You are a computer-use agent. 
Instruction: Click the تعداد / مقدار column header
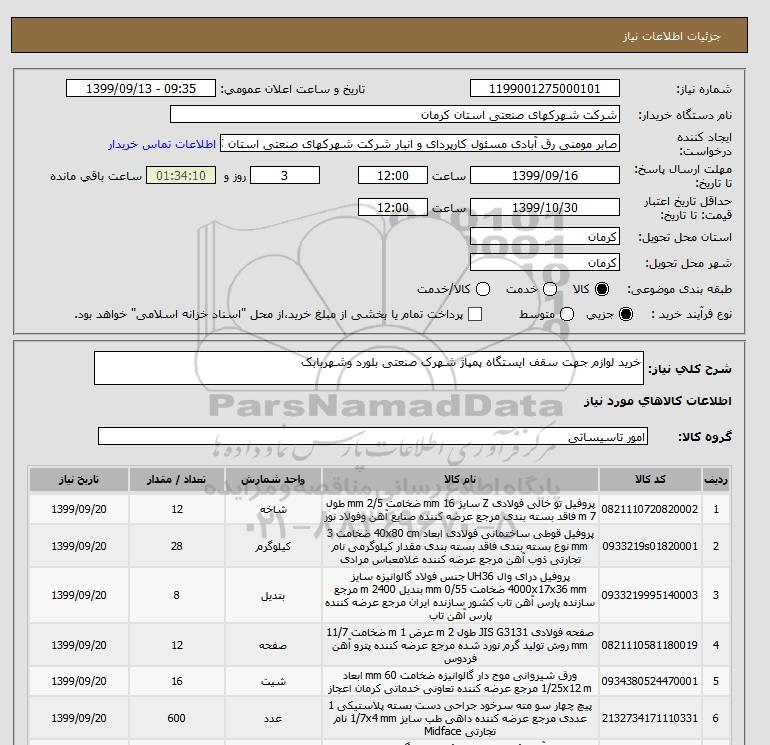tap(177, 479)
